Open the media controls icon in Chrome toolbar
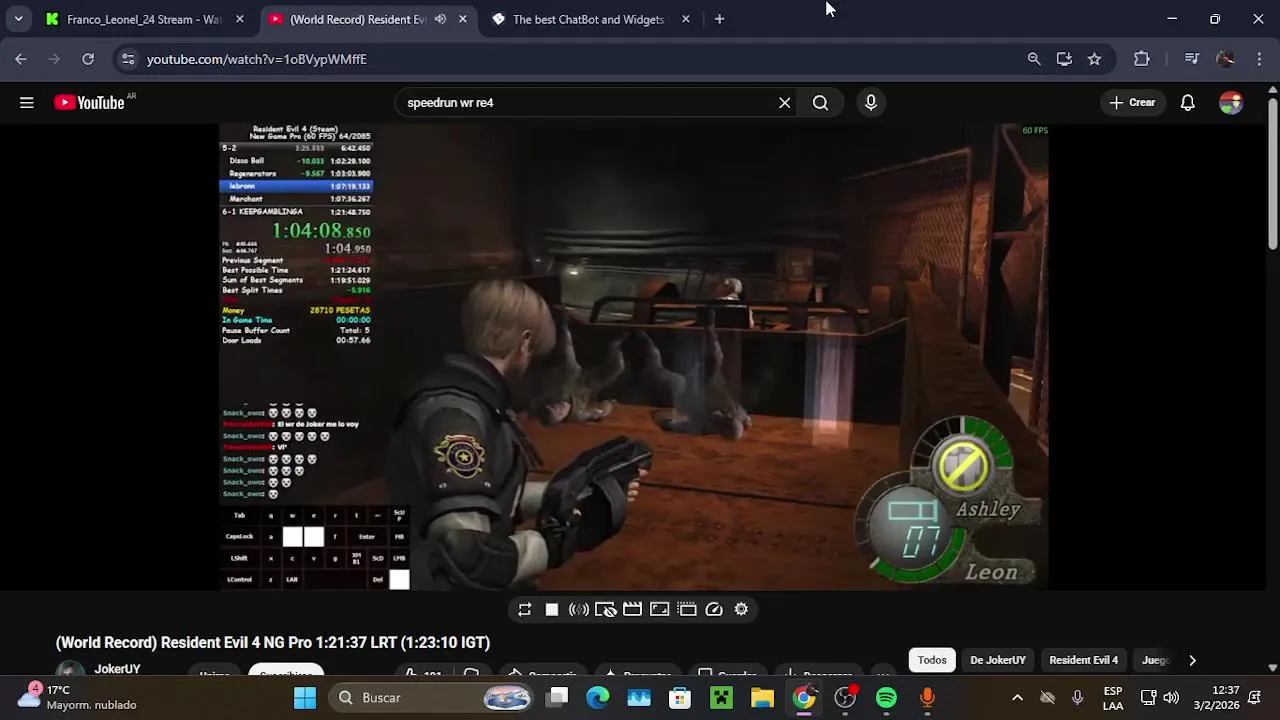 [x=1191, y=59]
